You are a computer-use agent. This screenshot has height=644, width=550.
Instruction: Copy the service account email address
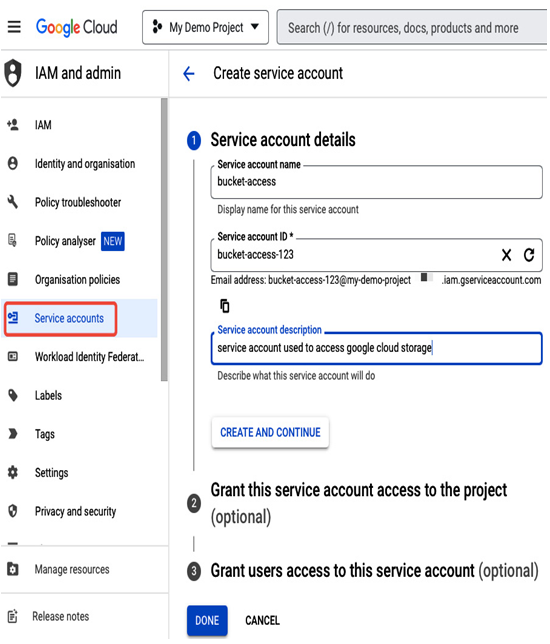225,307
